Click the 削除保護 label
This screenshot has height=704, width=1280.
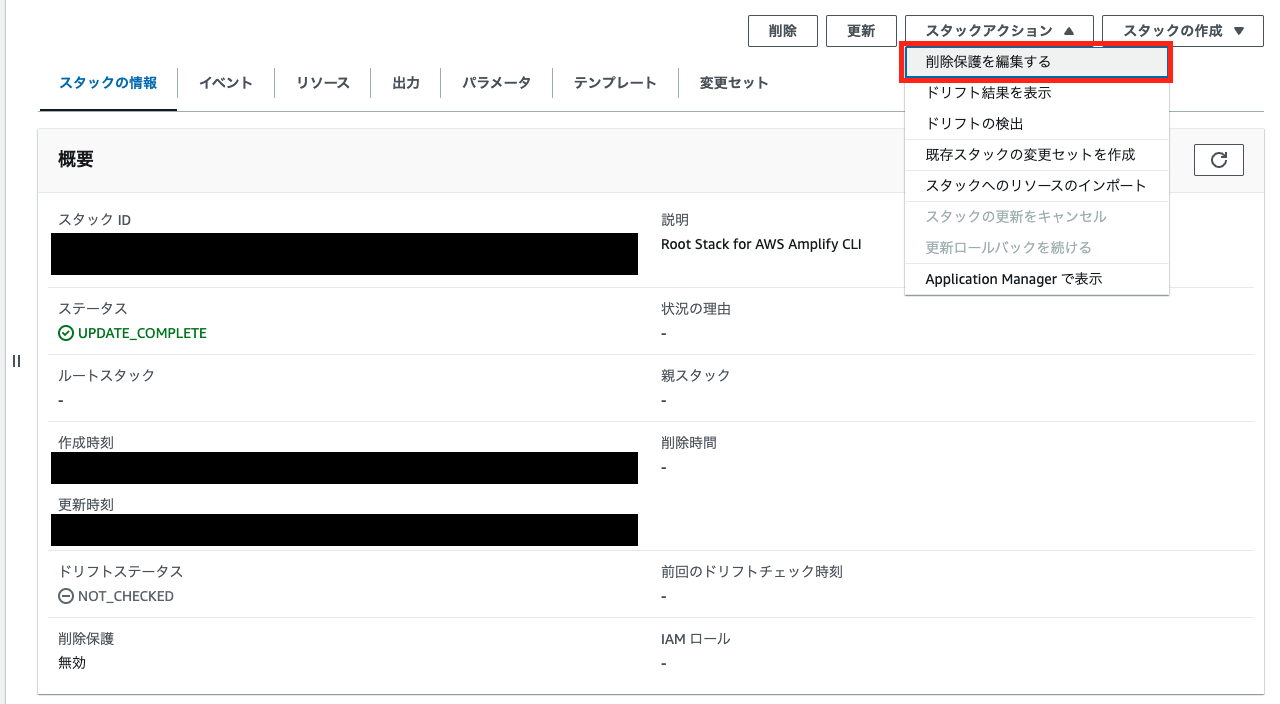coord(86,639)
